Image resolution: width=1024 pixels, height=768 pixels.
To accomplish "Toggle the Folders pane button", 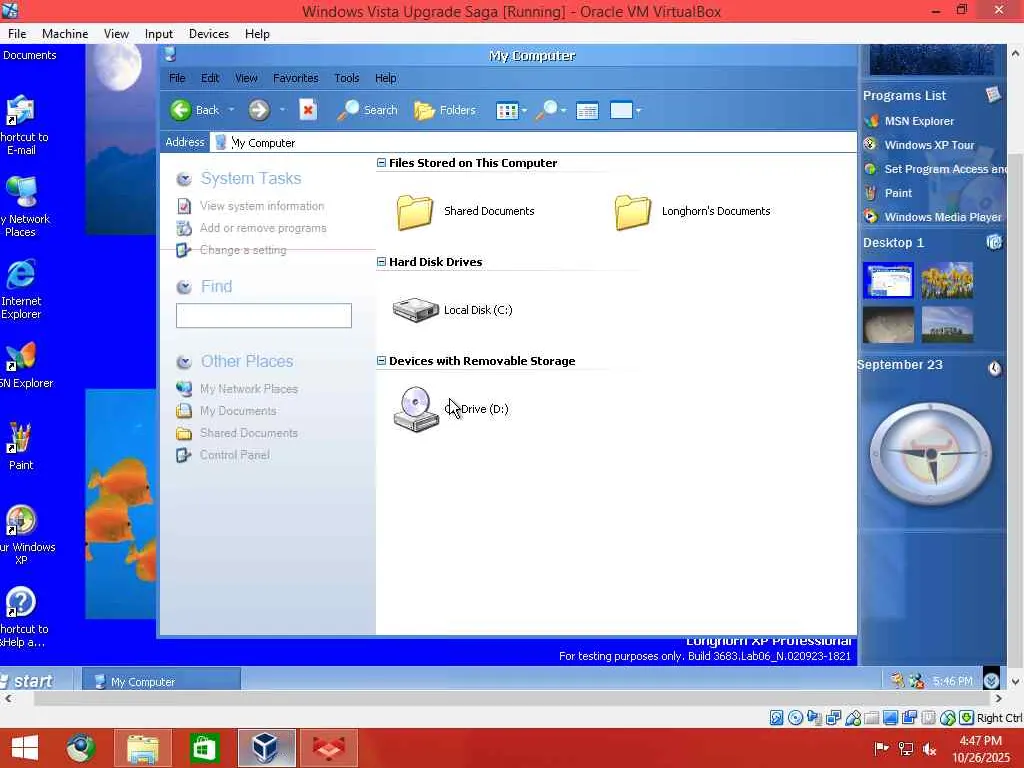I will (x=445, y=110).
